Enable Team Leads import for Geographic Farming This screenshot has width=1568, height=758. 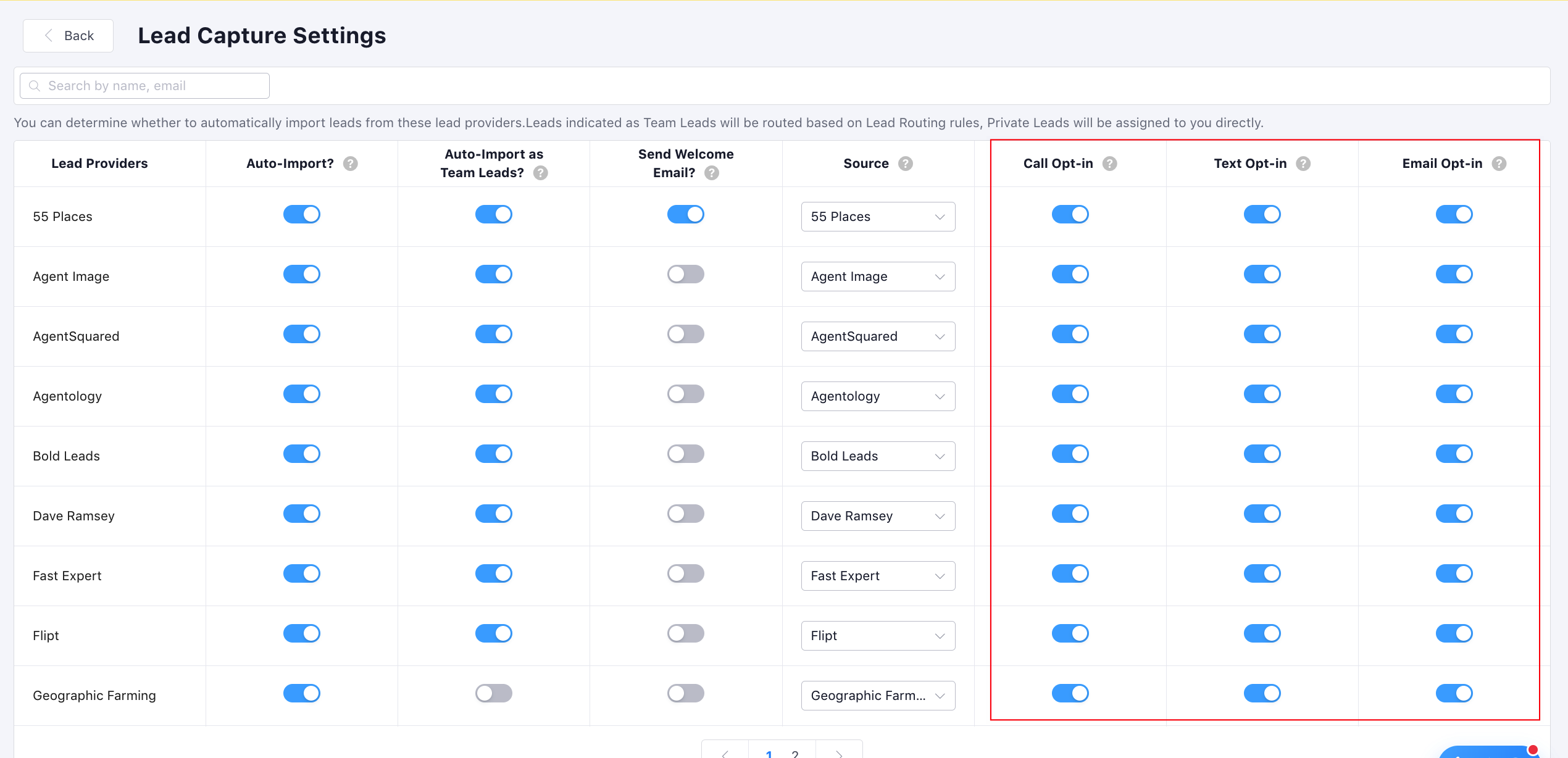494,693
